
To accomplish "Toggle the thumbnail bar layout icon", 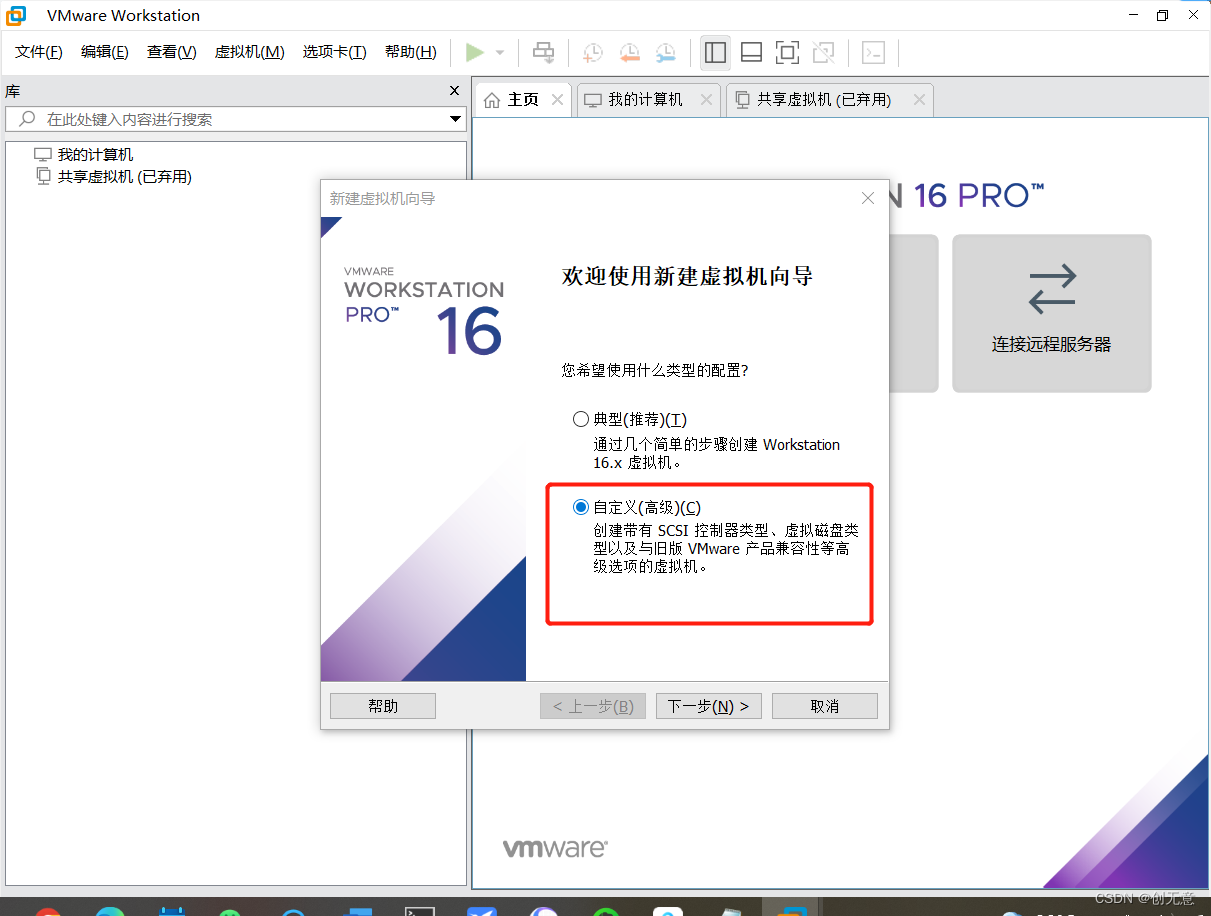I will [x=751, y=52].
